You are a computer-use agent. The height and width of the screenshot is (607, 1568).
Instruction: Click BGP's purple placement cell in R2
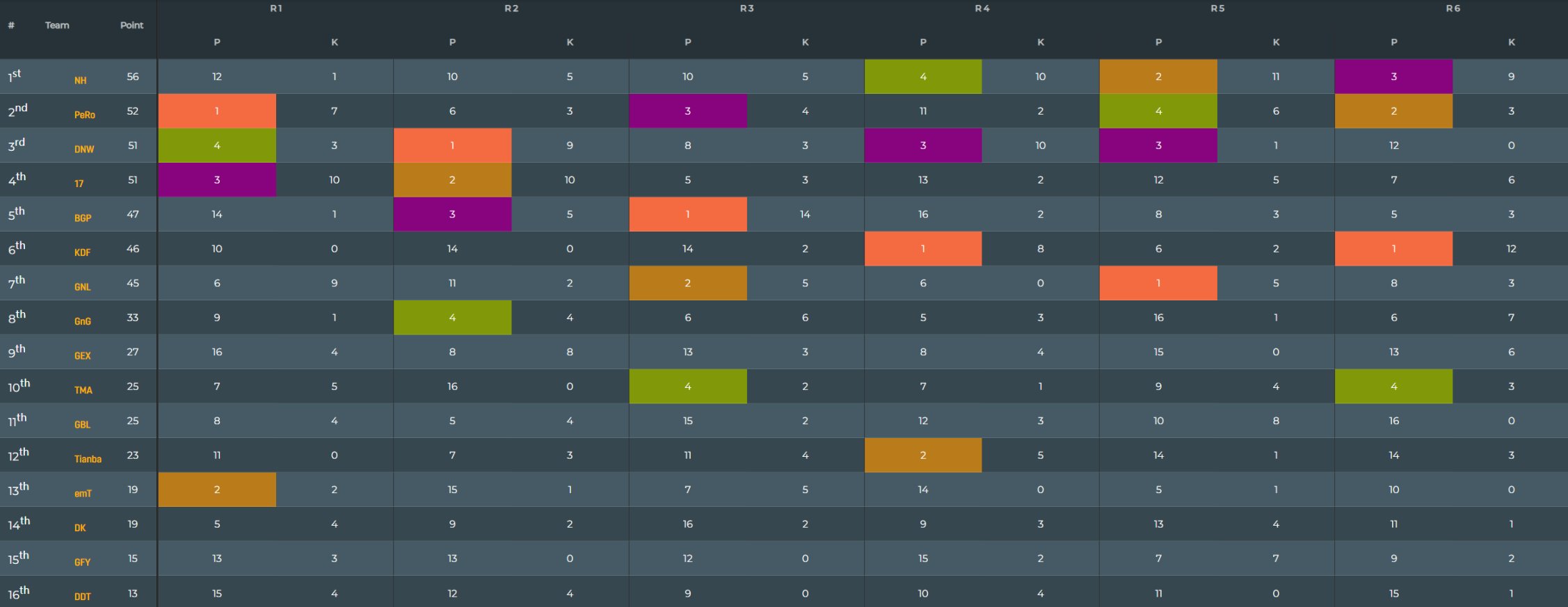(452, 214)
